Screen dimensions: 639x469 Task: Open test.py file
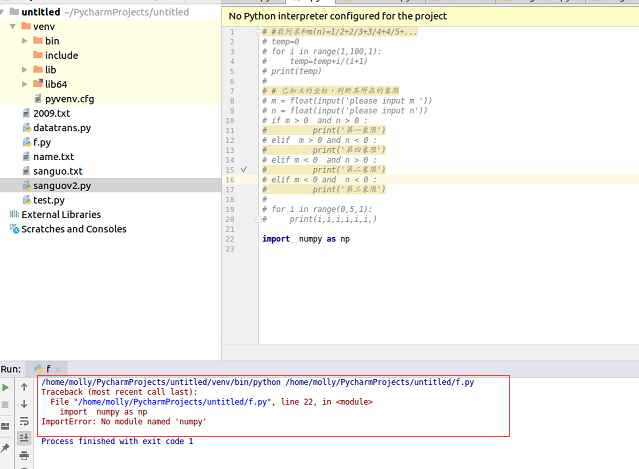coord(49,200)
